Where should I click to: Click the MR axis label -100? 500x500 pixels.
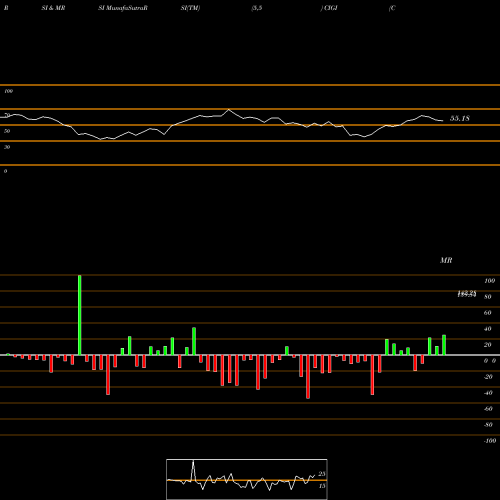[489, 441]
